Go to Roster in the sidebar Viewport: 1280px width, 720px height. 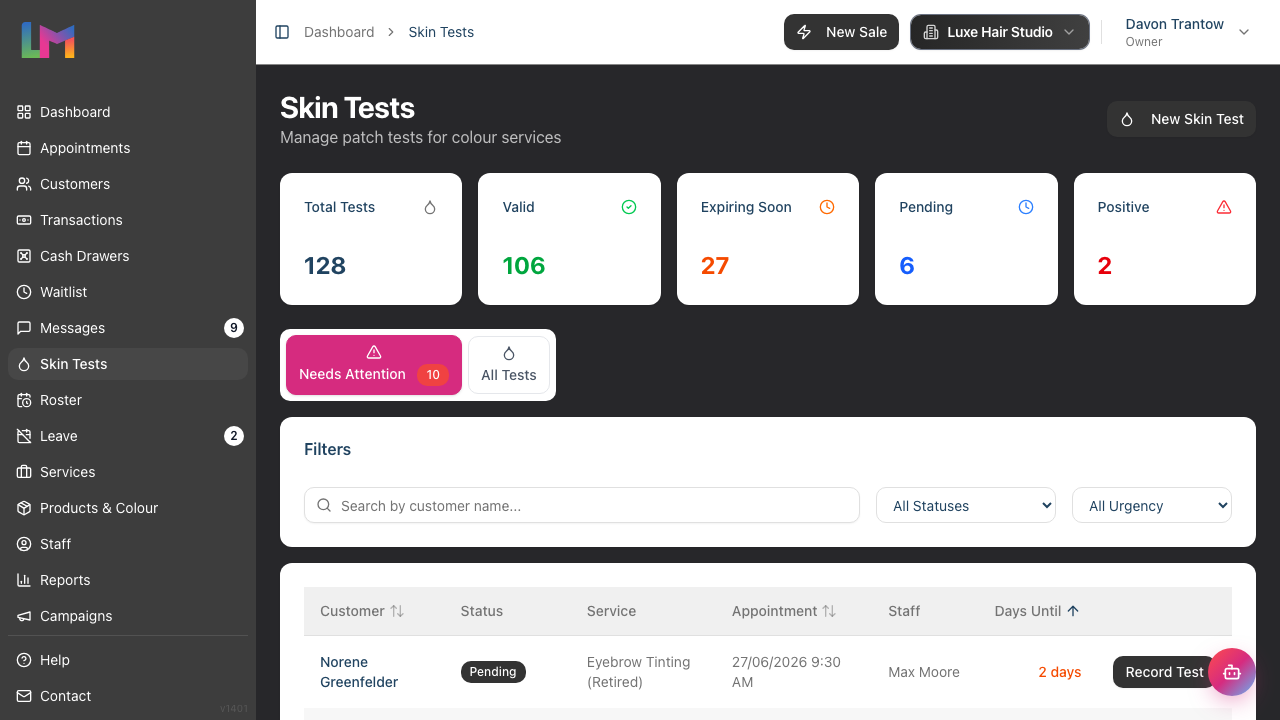[x=128, y=400]
